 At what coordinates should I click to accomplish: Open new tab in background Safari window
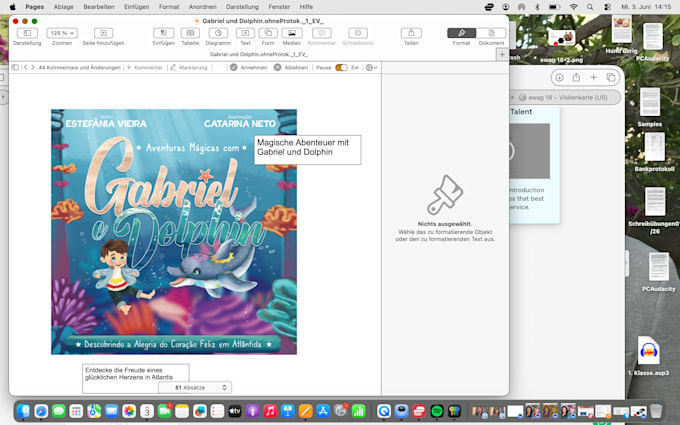593,78
